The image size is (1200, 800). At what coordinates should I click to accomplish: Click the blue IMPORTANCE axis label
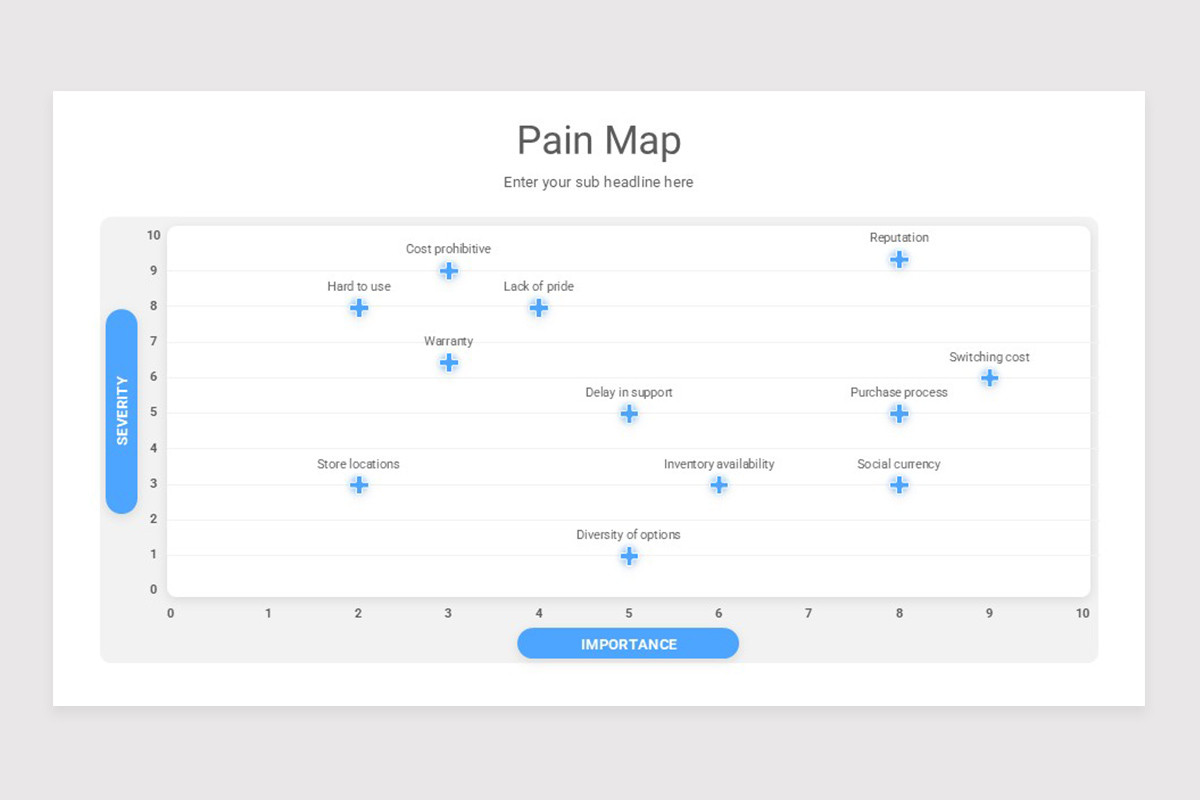click(628, 644)
